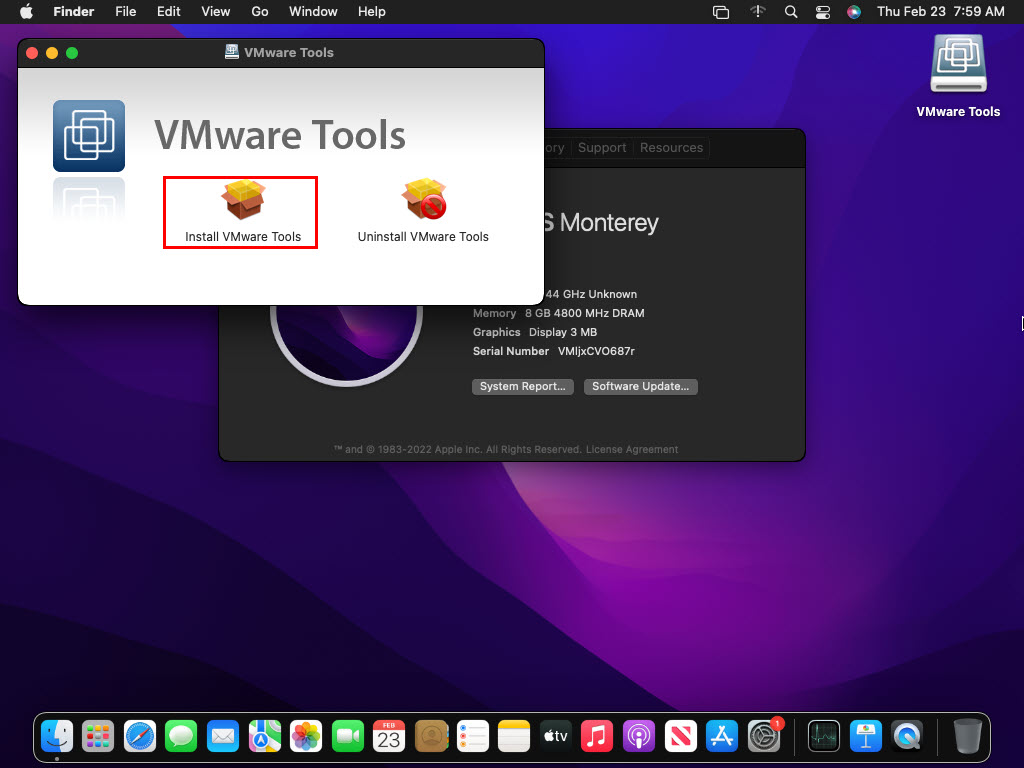Open Launchpad from the Dock
The width and height of the screenshot is (1024, 768).
tap(98, 737)
